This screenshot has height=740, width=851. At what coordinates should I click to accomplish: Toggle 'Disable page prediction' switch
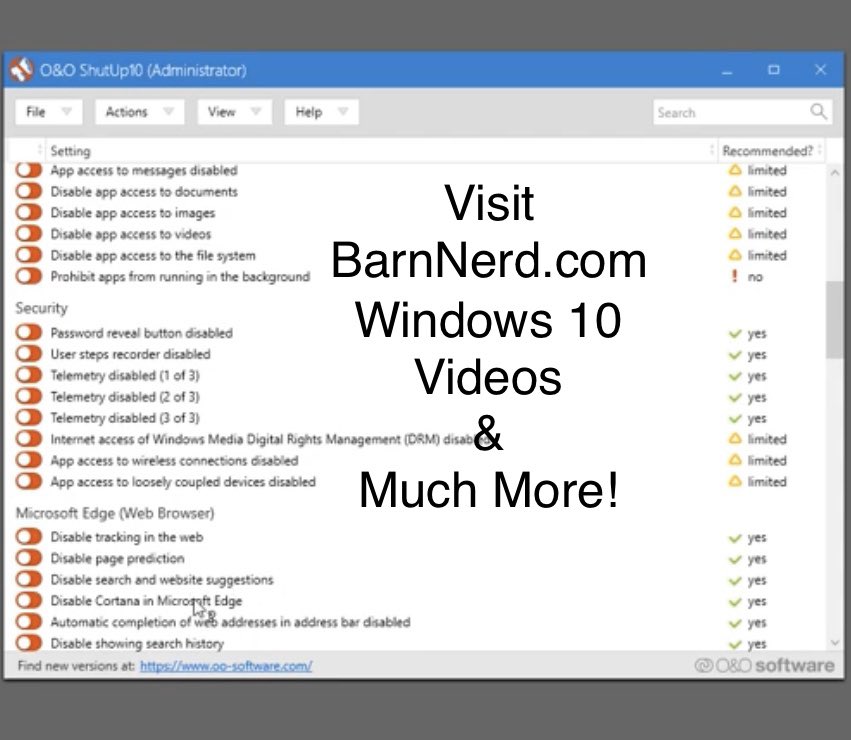pyautogui.click(x=29, y=558)
